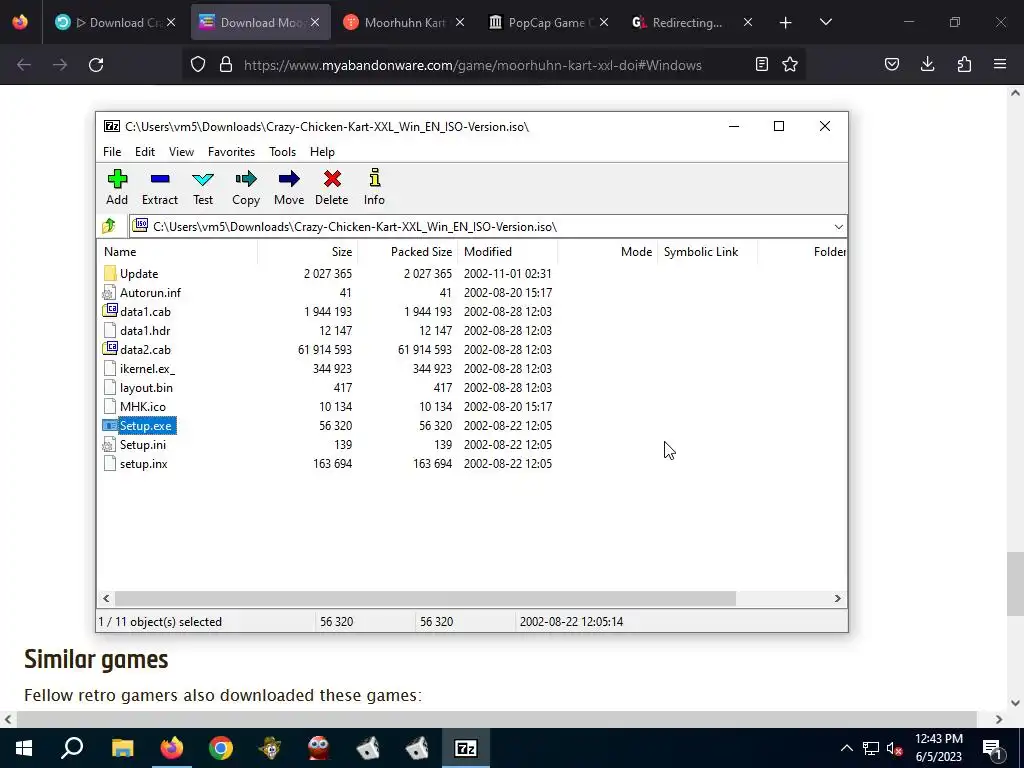Click the Mode column header

coord(607,252)
